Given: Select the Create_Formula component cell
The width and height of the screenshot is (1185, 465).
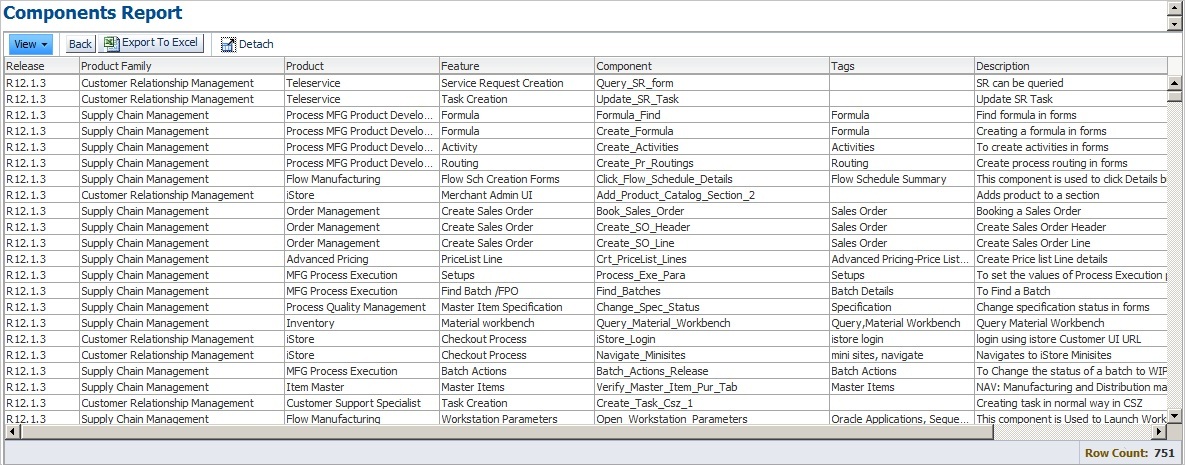Looking at the screenshot, I should pos(712,131).
